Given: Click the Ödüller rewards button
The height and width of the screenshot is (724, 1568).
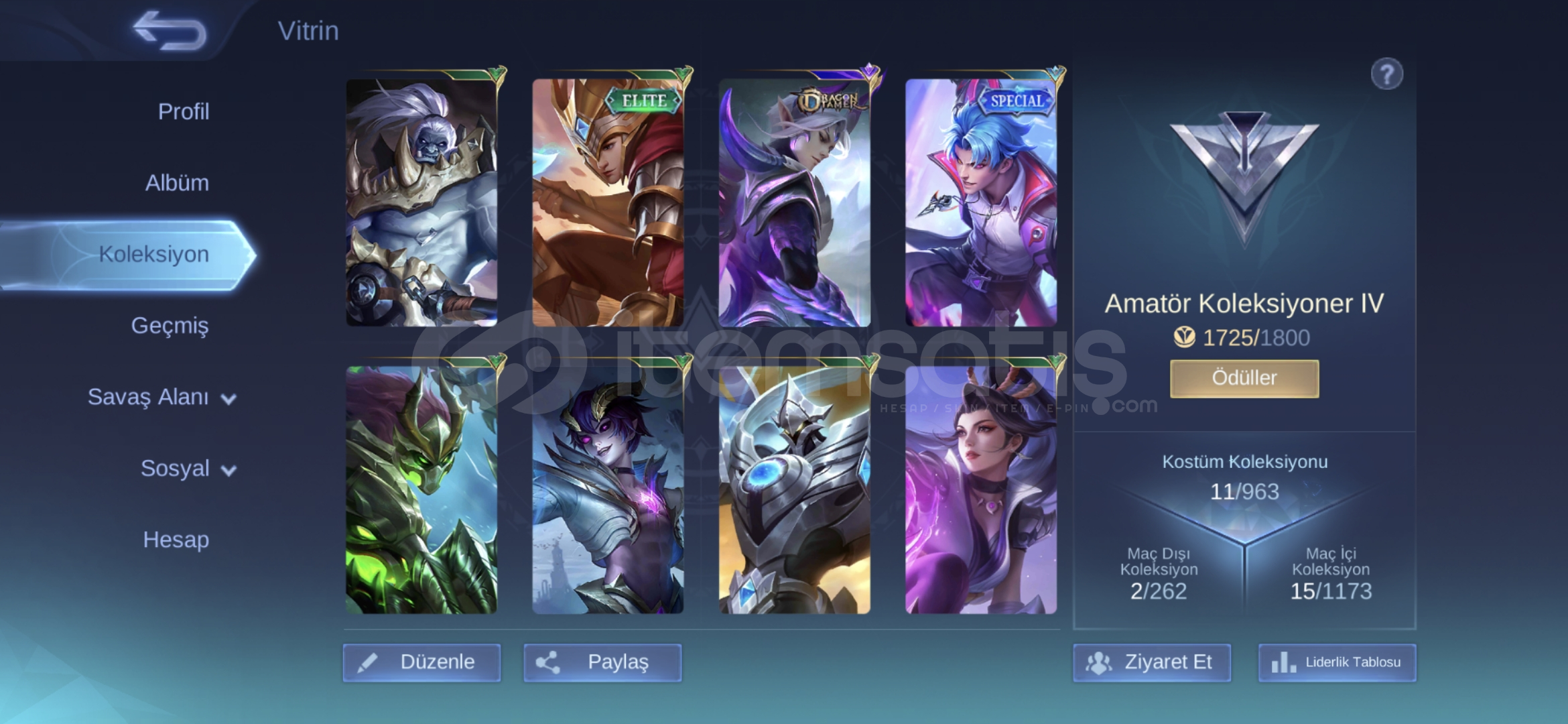Looking at the screenshot, I should pos(1244,378).
